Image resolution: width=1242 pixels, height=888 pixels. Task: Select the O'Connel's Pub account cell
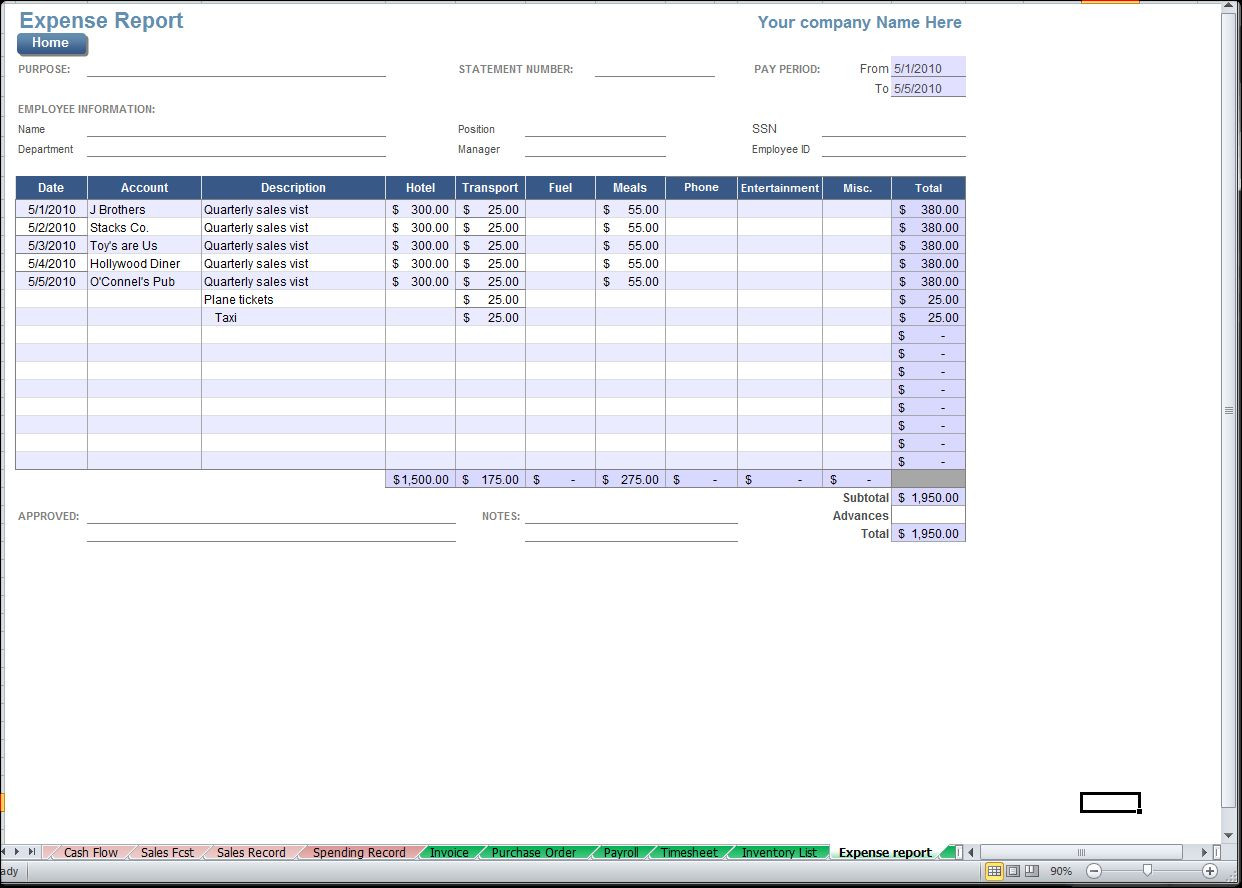coord(144,282)
